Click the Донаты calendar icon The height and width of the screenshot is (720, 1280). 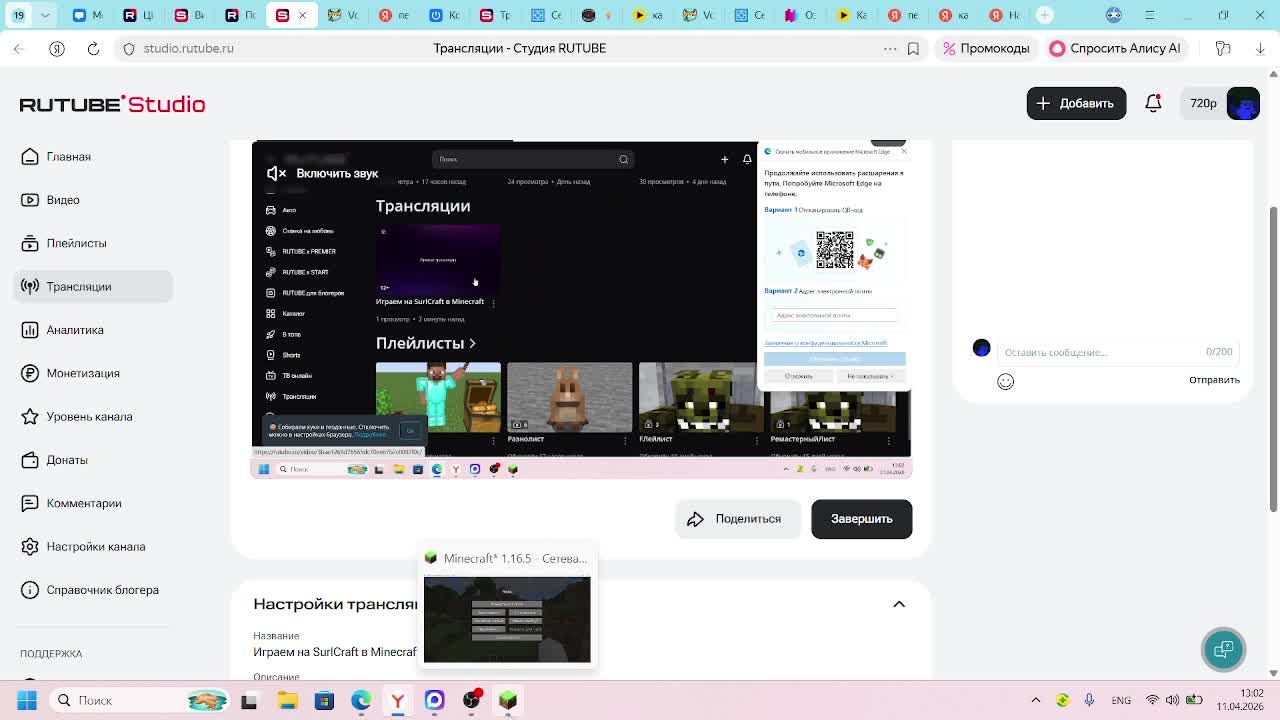point(30,460)
